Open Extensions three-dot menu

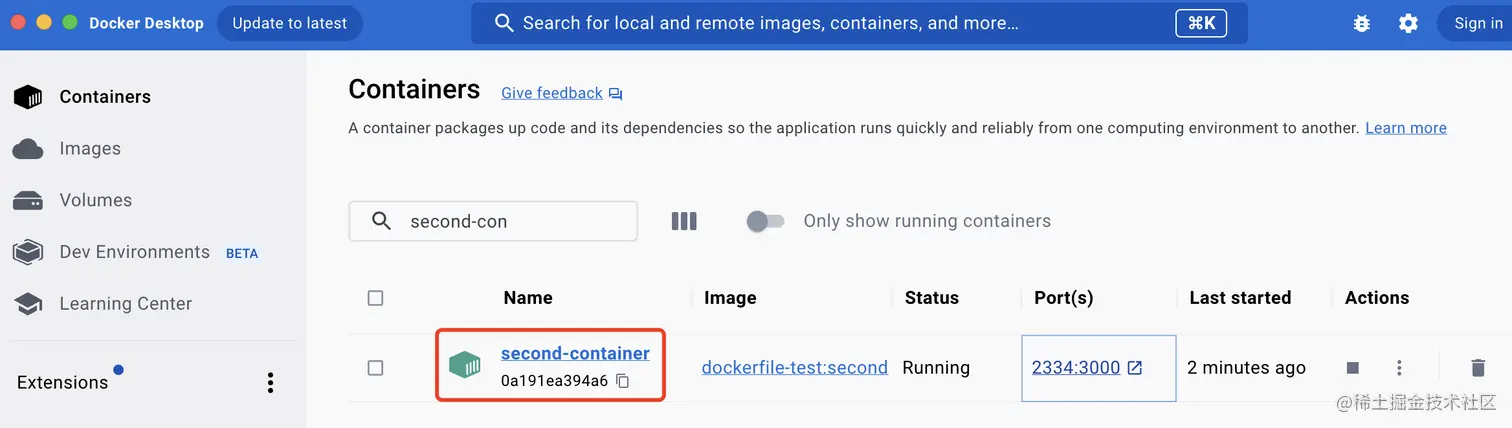(270, 382)
